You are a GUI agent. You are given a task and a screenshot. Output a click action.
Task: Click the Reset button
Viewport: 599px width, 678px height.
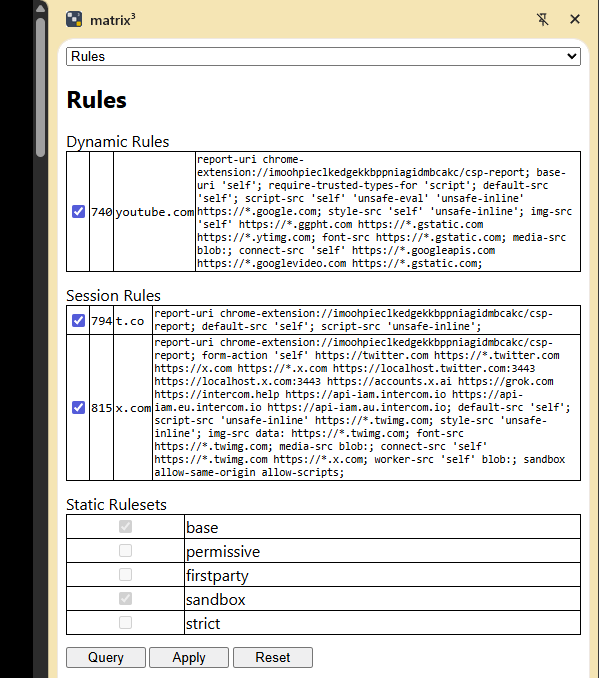(x=273, y=657)
